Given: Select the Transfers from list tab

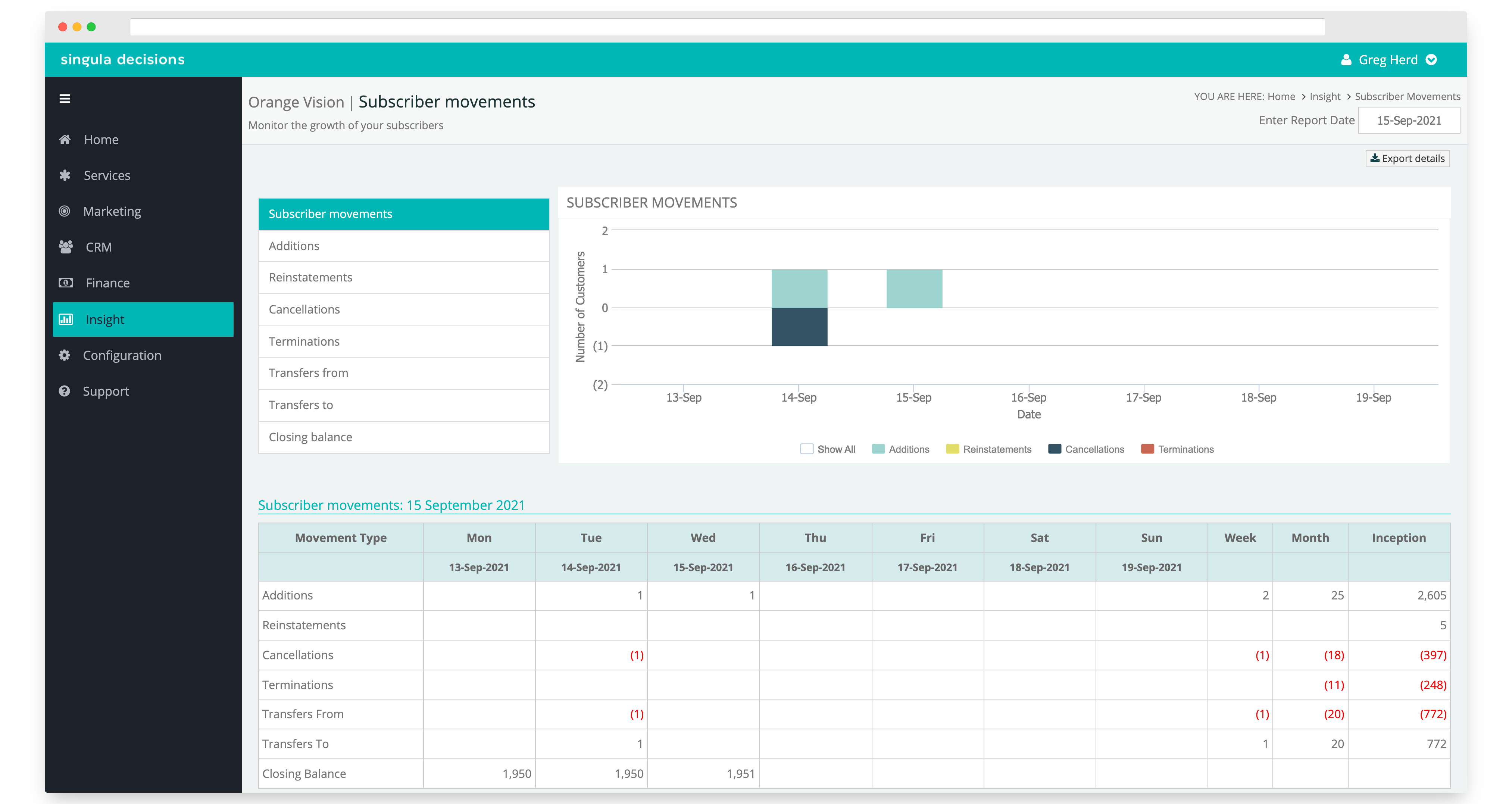Looking at the screenshot, I should (x=404, y=373).
